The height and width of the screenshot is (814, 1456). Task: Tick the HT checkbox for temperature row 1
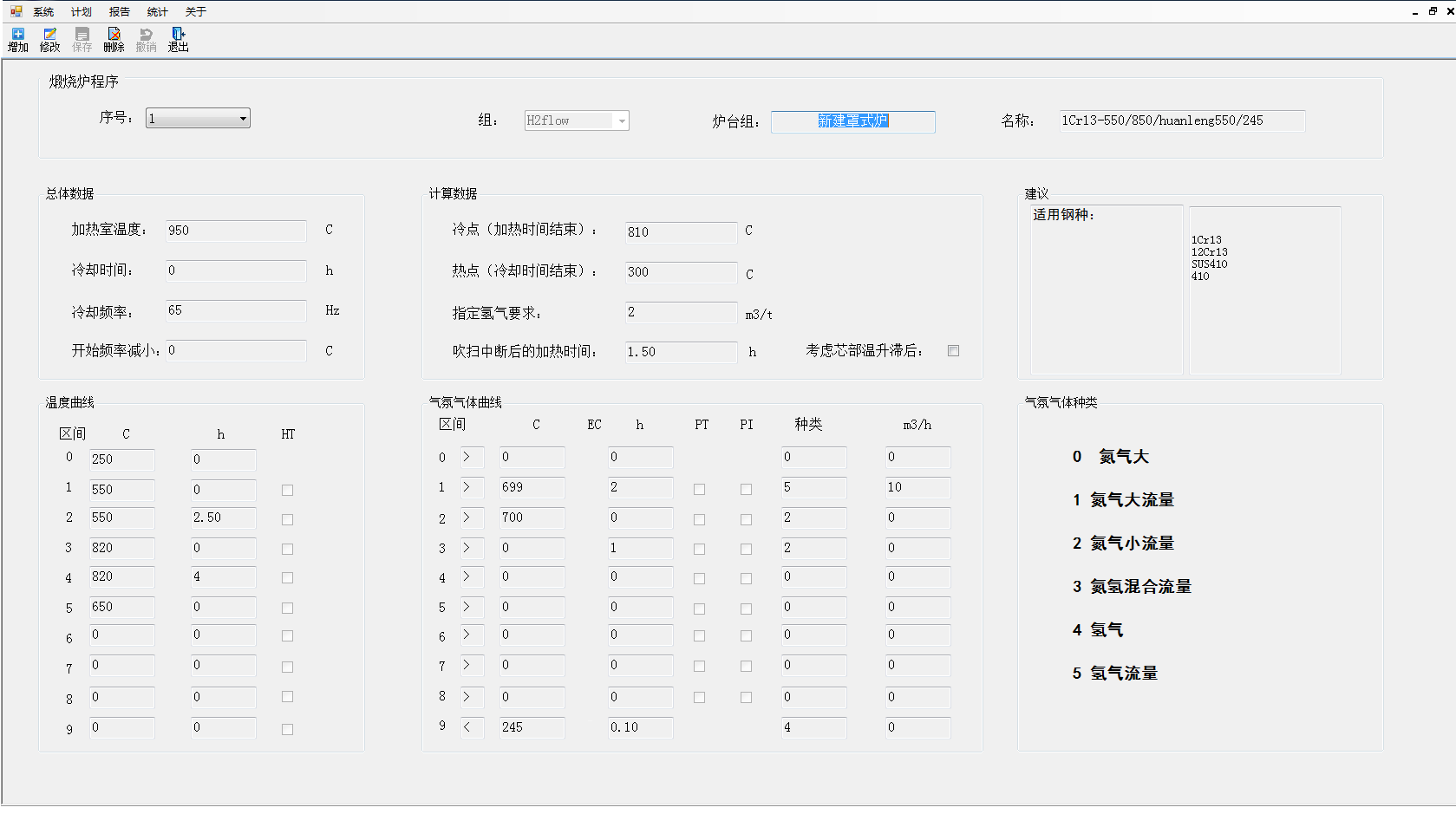click(x=287, y=491)
